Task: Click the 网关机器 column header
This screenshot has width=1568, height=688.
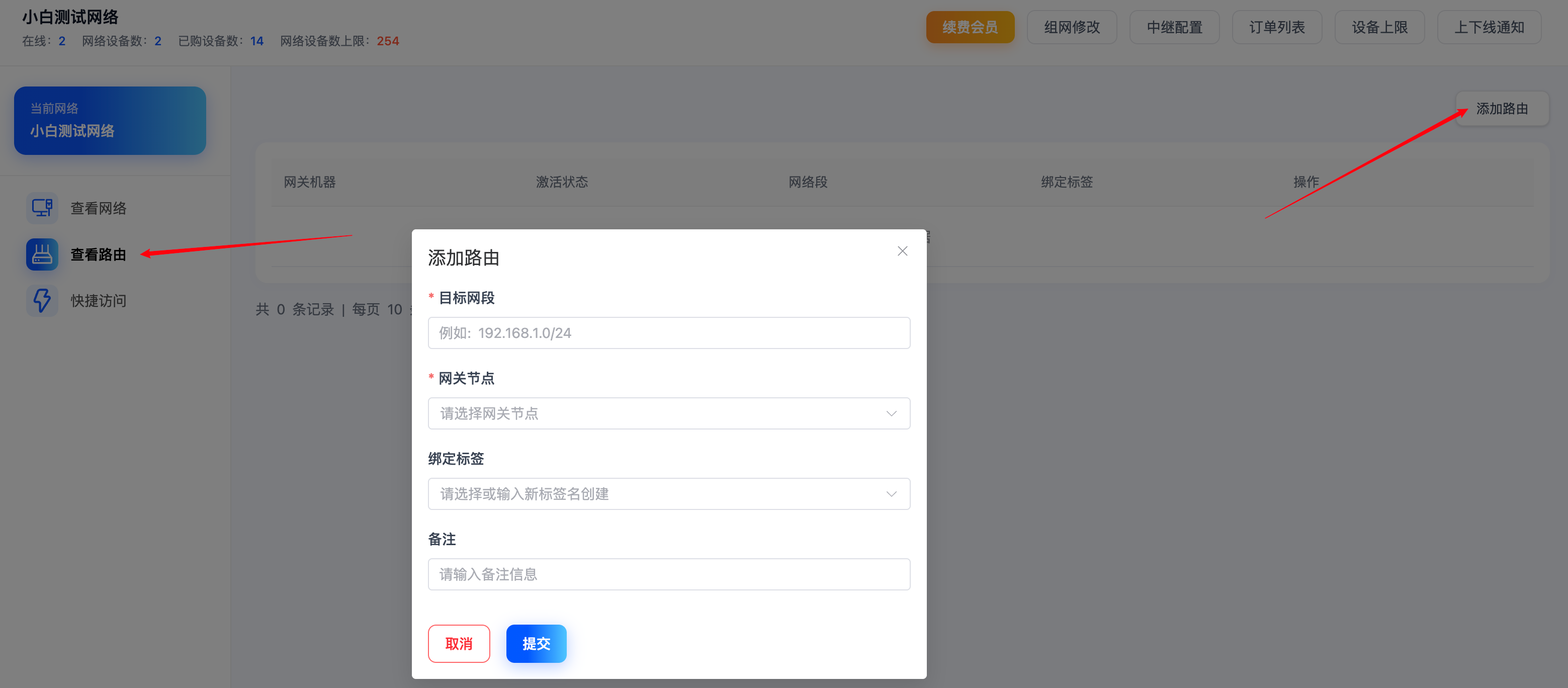Action: 310,182
